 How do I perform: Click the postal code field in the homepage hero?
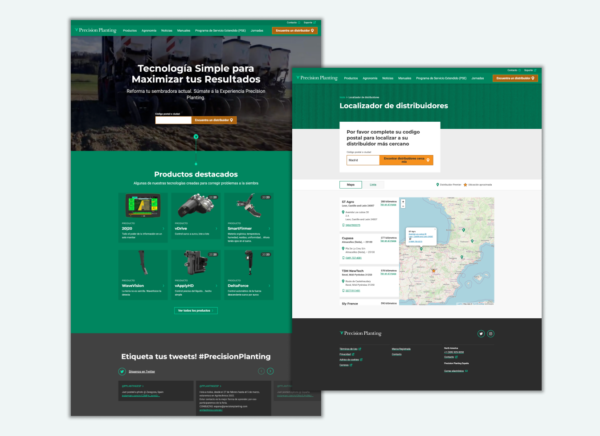(x=173, y=120)
